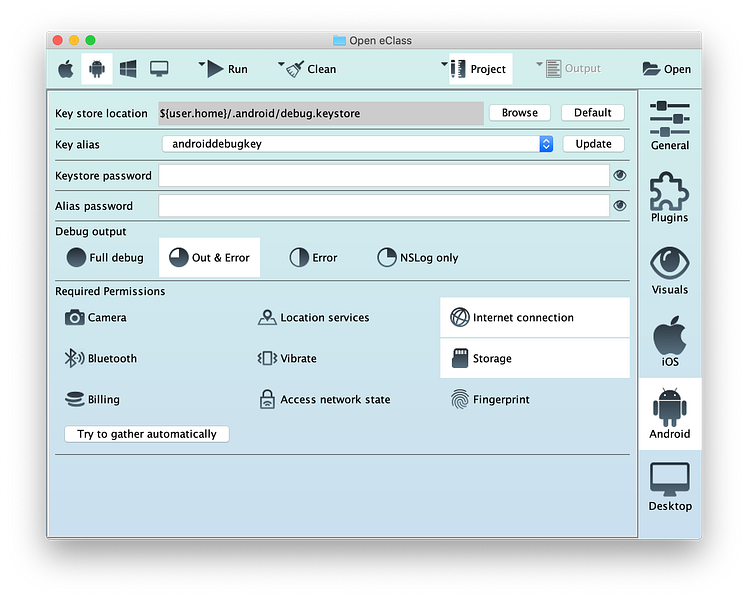The height and width of the screenshot is (600, 748).
Task: Select NSLog only debug output
Action: (x=418, y=258)
